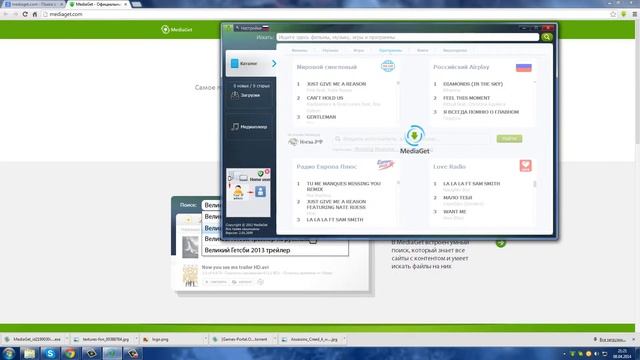Switch to the Музыка tab in MediaGet

(330, 50)
